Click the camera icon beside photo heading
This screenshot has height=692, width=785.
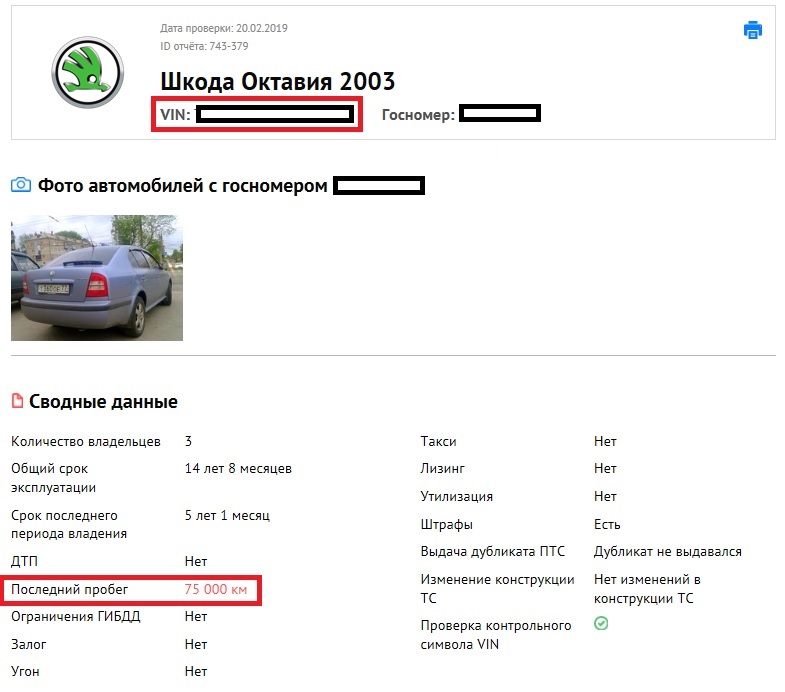point(20,185)
